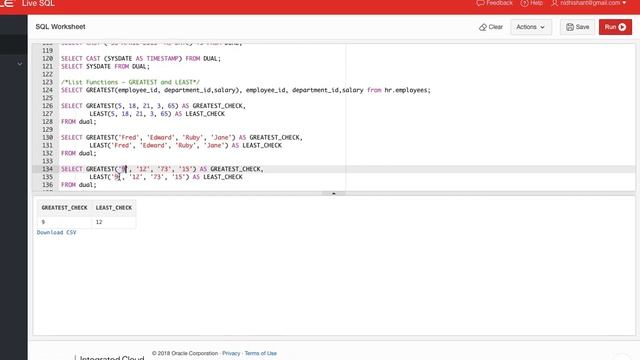This screenshot has height=360, width=640.
Task: Open the Privacy link in footer
Action: pyautogui.click(x=231, y=353)
